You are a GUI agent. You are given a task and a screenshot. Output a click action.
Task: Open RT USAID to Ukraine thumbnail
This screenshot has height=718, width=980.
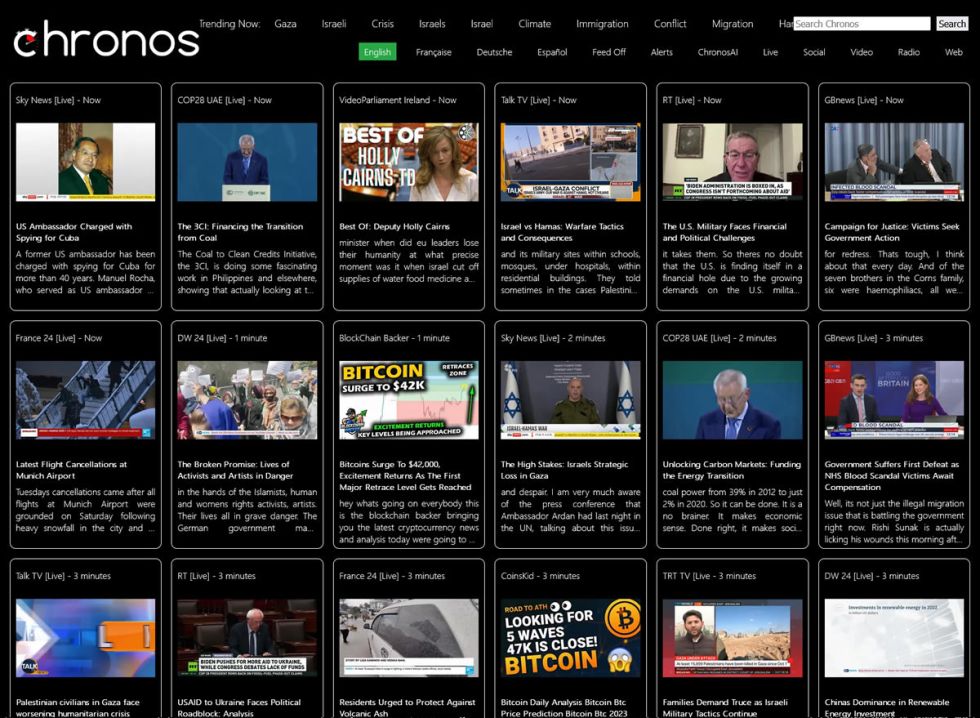pyautogui.click(x=247, y=638)
